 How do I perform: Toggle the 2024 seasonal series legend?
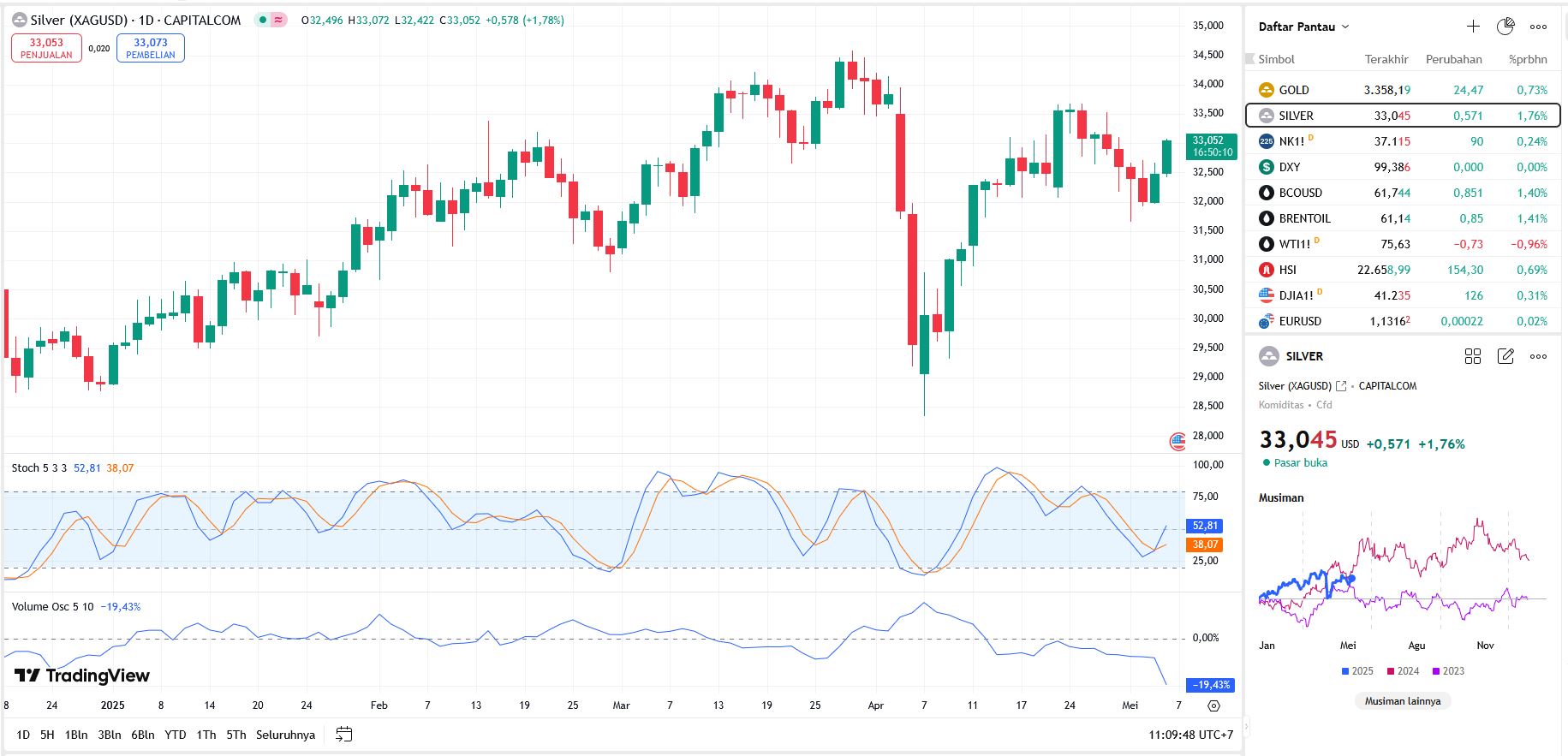1403,671
